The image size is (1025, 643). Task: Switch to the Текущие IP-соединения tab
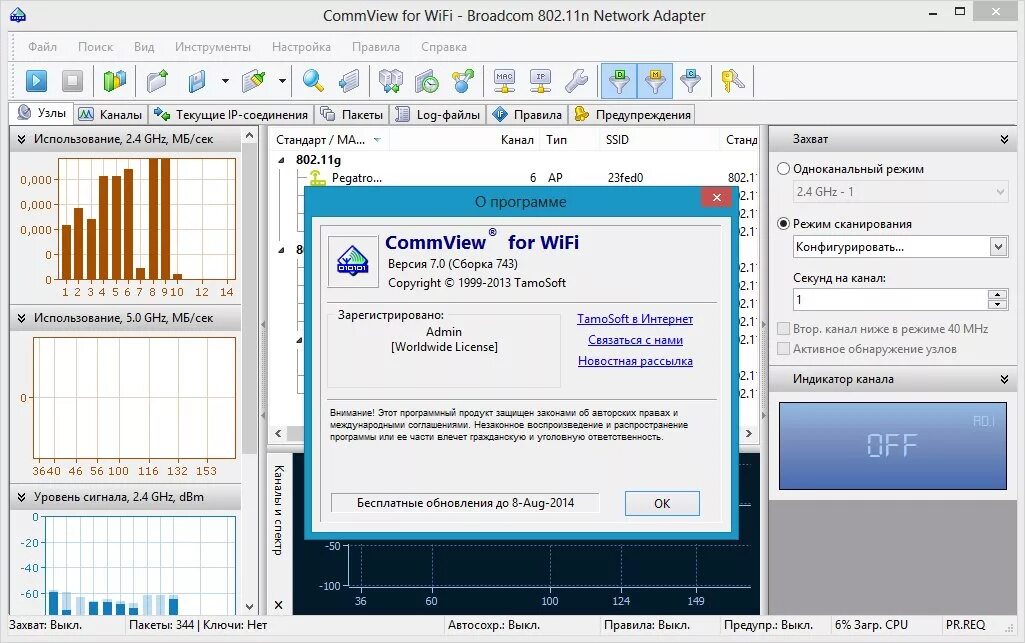231,114
